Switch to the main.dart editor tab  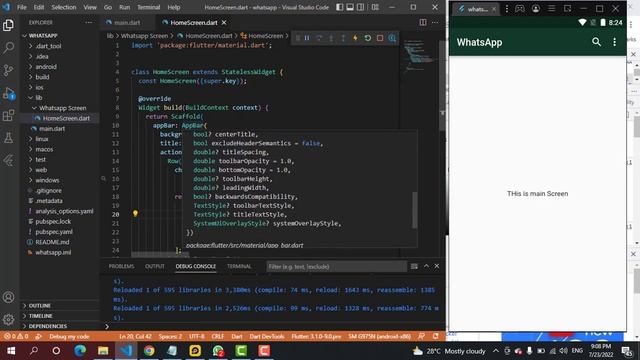[127, 22]
